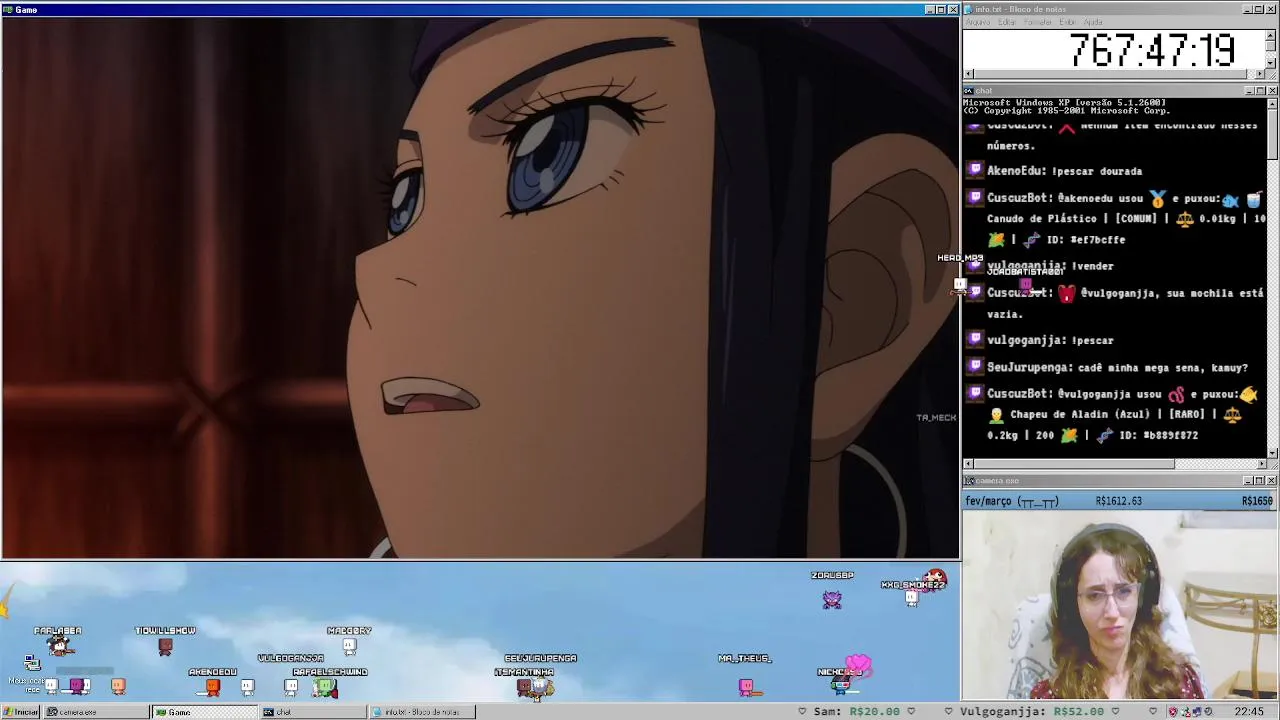Click 'Vulgoganjja: R$52.00' donation ticker

tap(1031, 712)
